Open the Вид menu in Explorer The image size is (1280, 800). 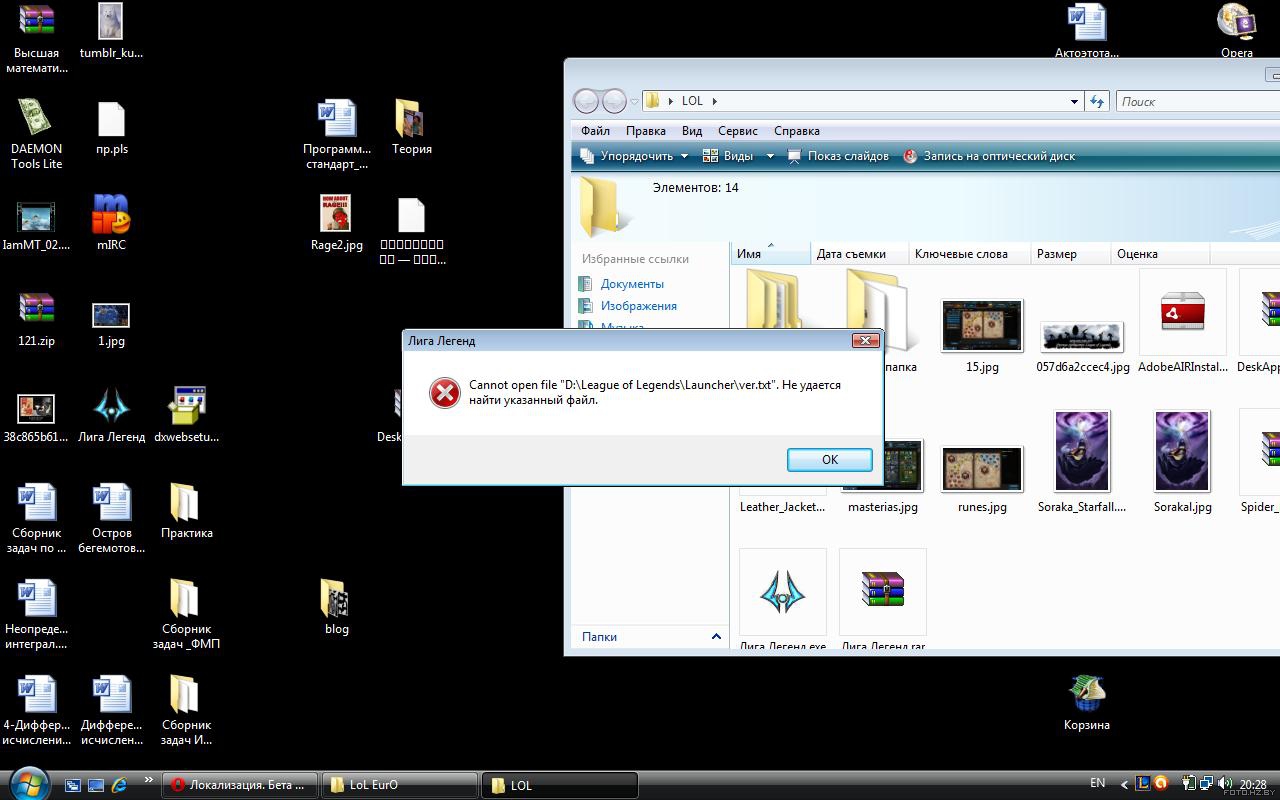[692, 131]
